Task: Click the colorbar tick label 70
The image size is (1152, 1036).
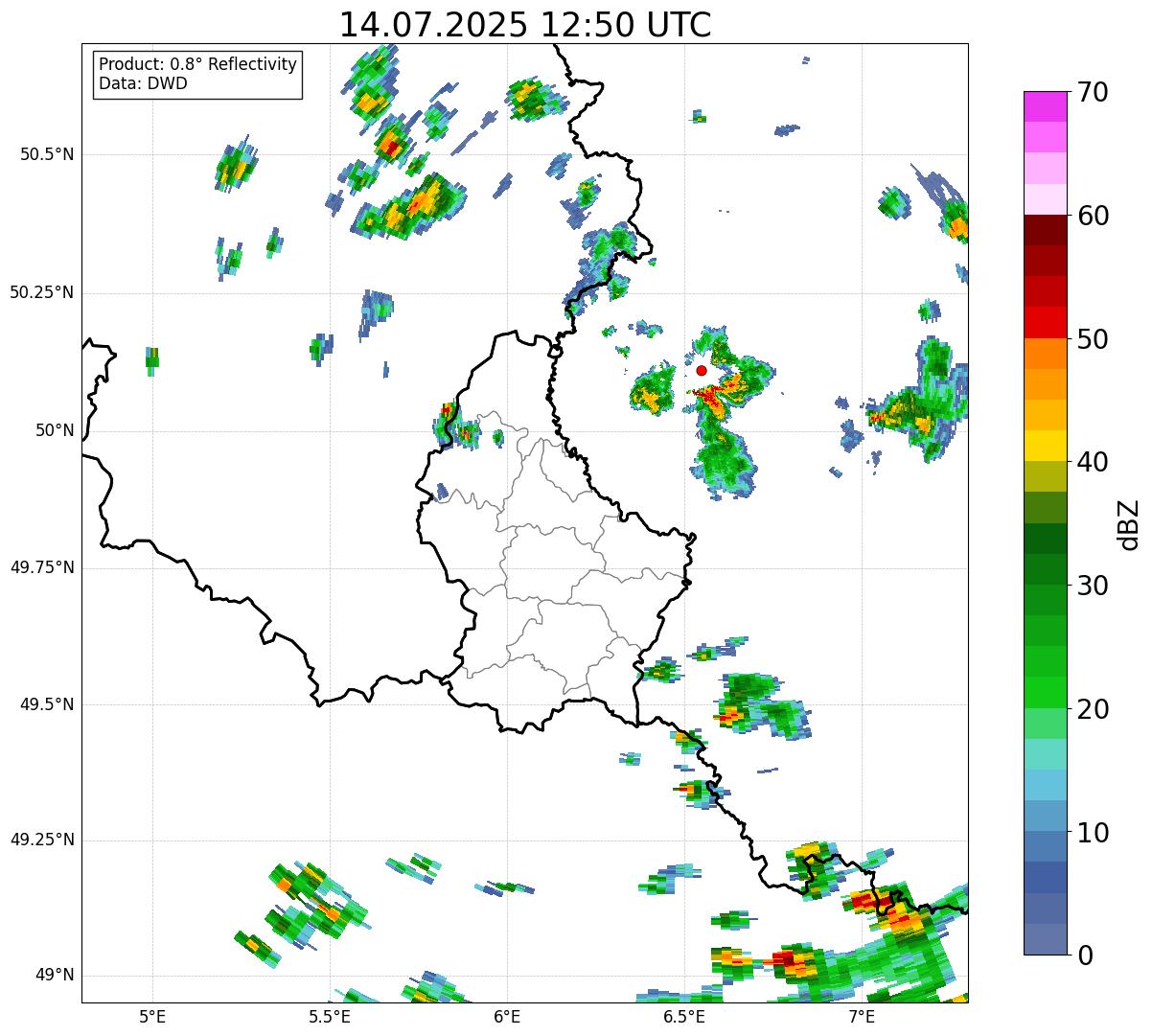Action: coord(1092,93)
